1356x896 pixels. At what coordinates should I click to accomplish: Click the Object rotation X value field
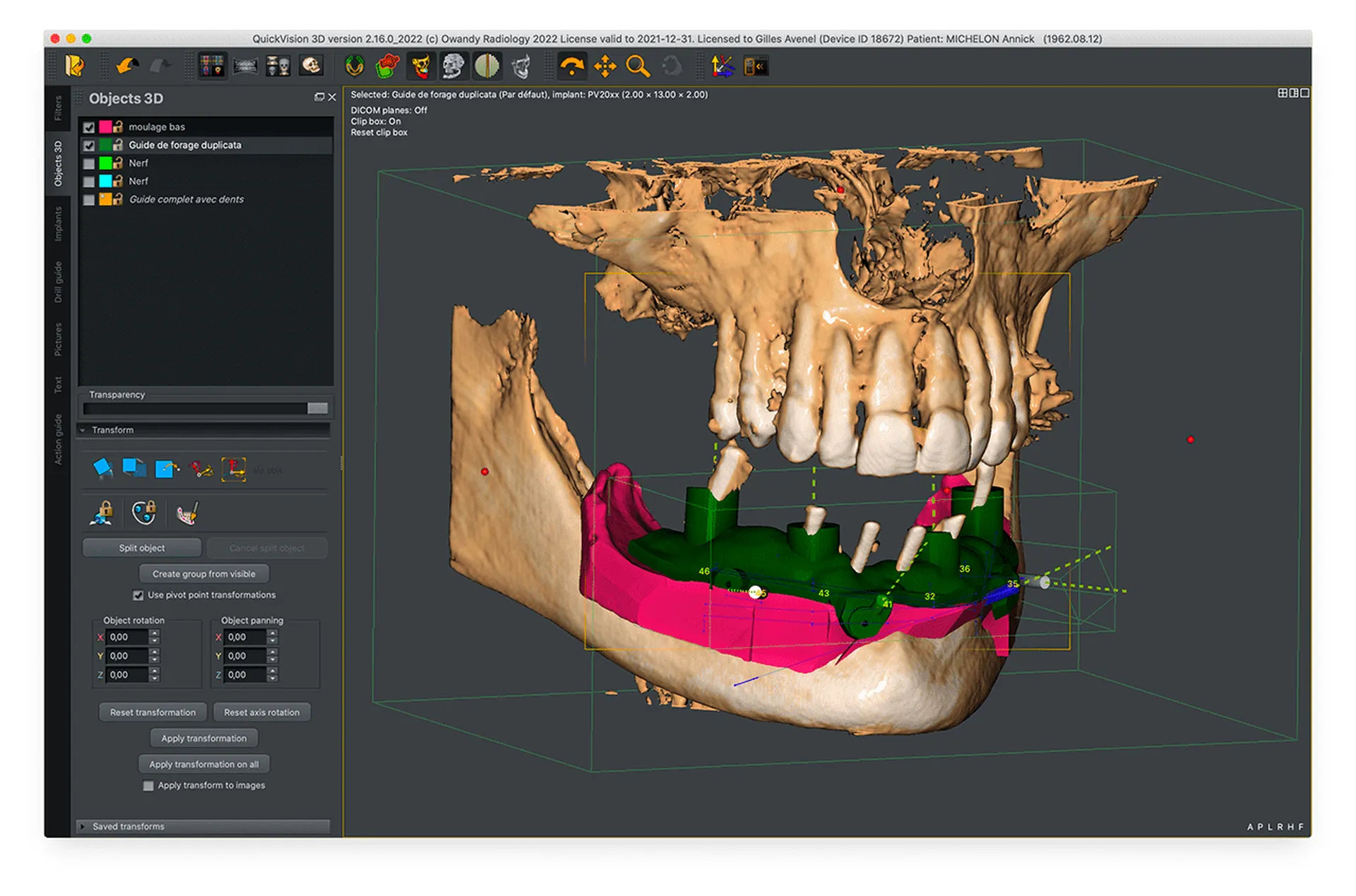tap(127, 636)
